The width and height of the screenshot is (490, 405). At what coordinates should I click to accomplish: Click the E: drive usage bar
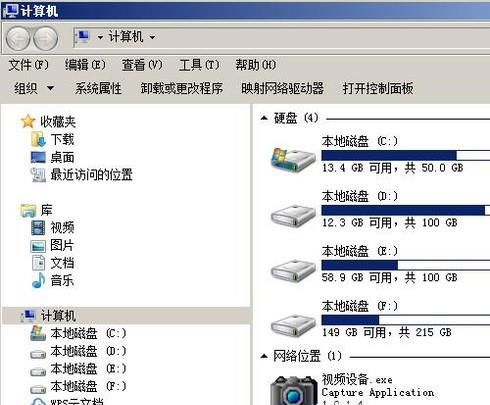pyautogui.click(x=406, y=265)
